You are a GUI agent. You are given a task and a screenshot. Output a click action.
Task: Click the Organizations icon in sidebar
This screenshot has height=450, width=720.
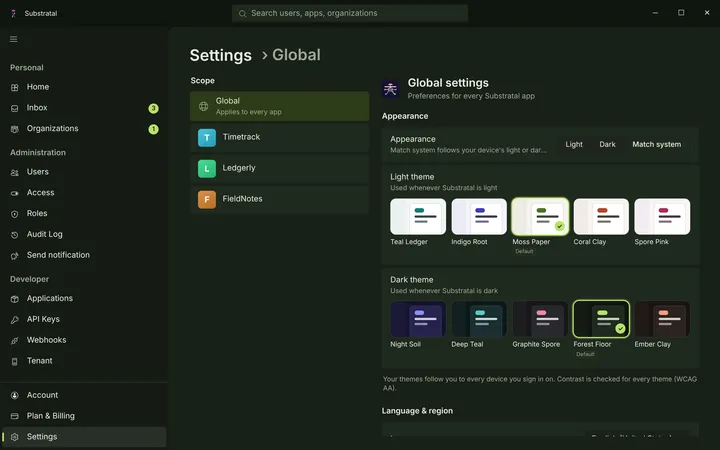[15, 129]
